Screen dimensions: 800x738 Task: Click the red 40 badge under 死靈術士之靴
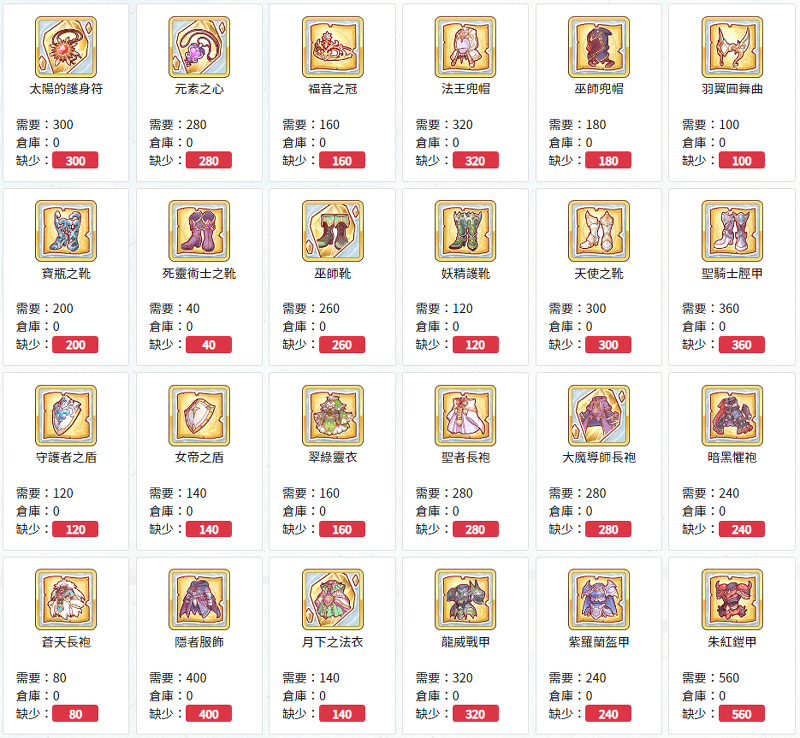click(x=209, y=345)
